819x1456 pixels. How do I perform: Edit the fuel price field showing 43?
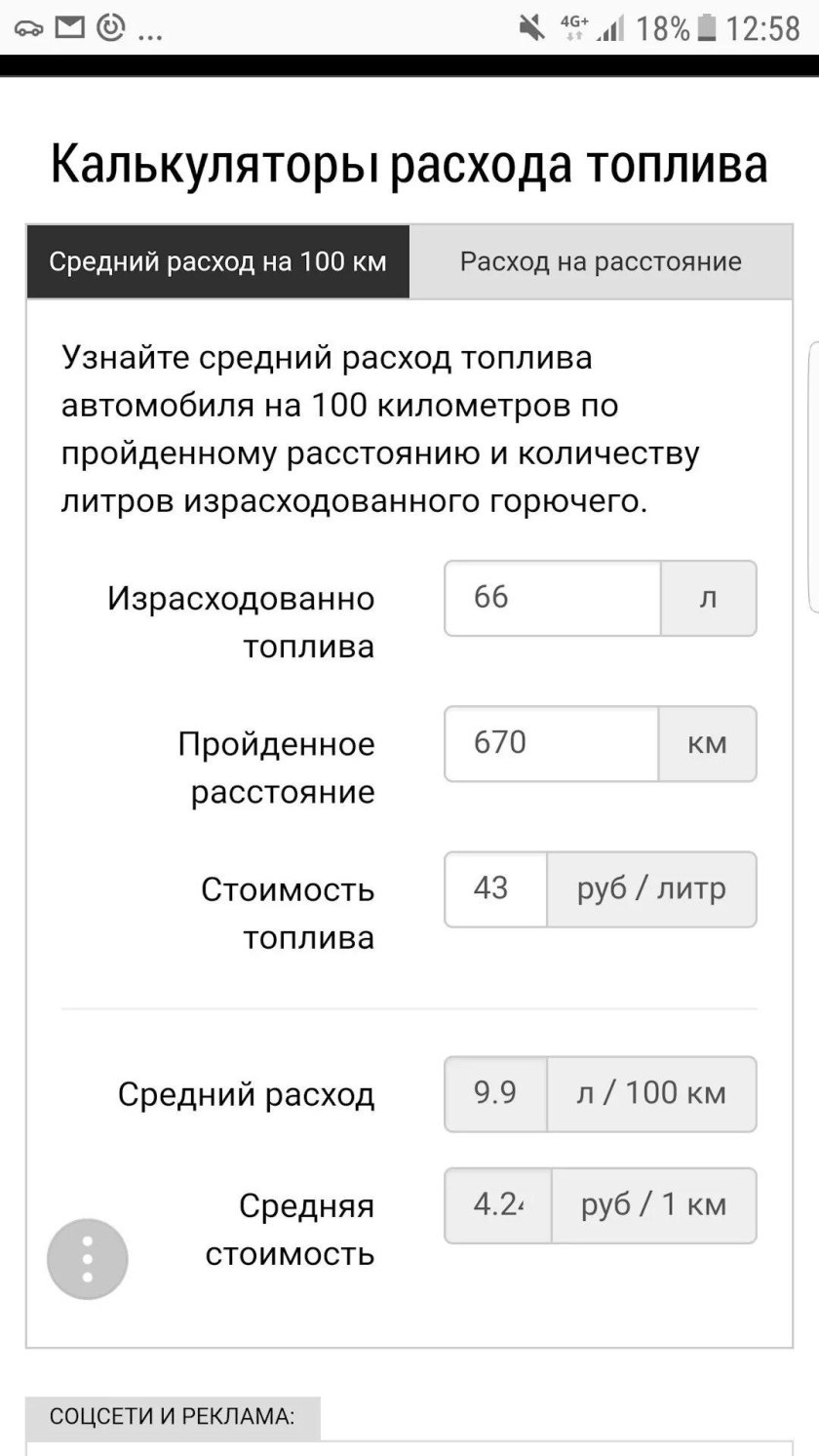(x=493, y=888)
